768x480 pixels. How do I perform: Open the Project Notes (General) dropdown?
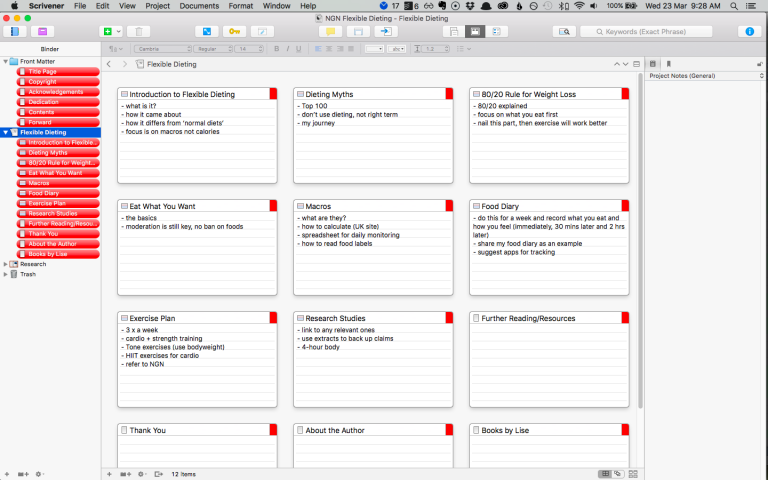(x=698, y=76)
